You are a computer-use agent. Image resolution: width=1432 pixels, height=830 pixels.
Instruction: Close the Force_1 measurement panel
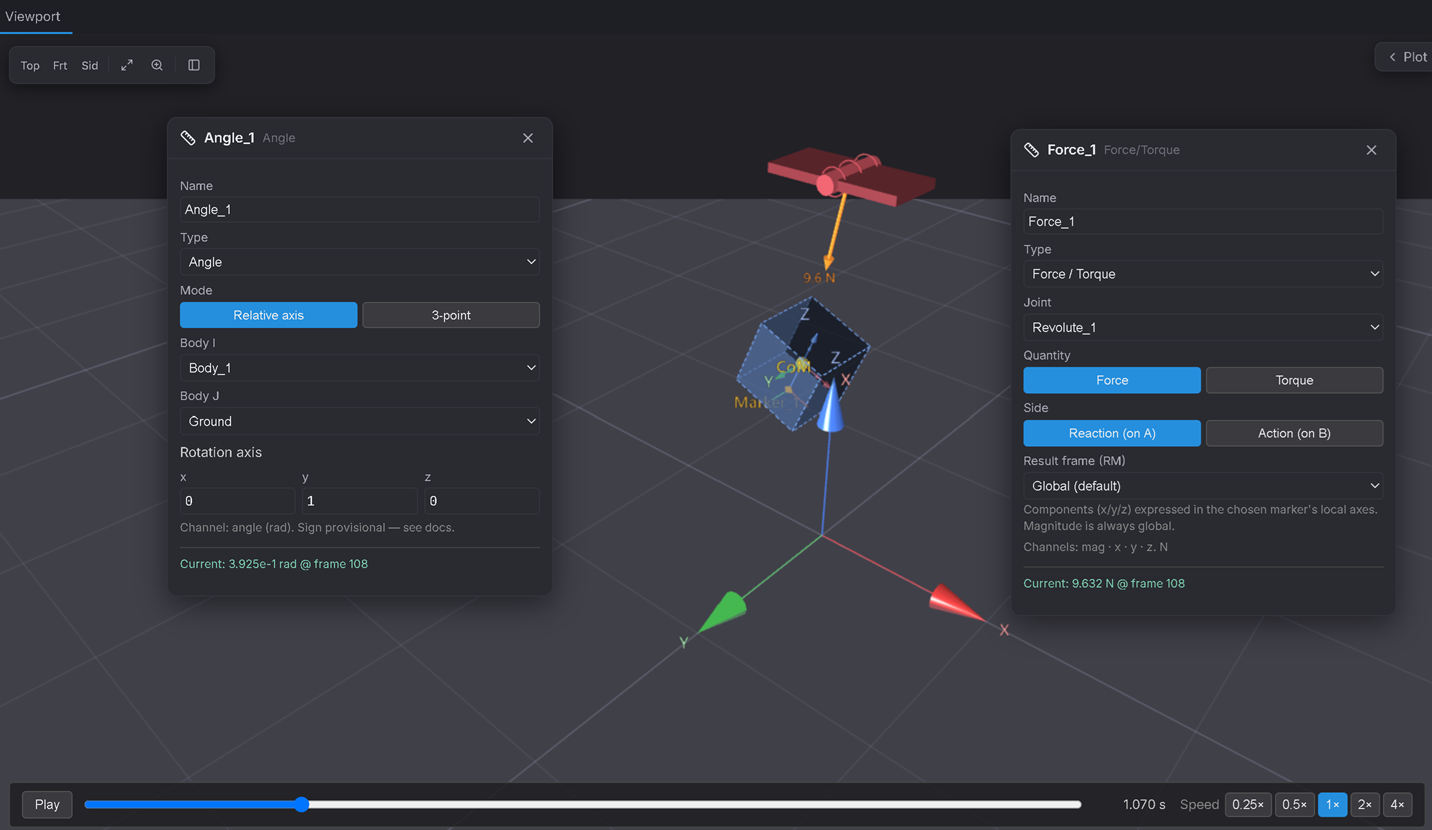pyautogui.click(x=1371, y=150)
